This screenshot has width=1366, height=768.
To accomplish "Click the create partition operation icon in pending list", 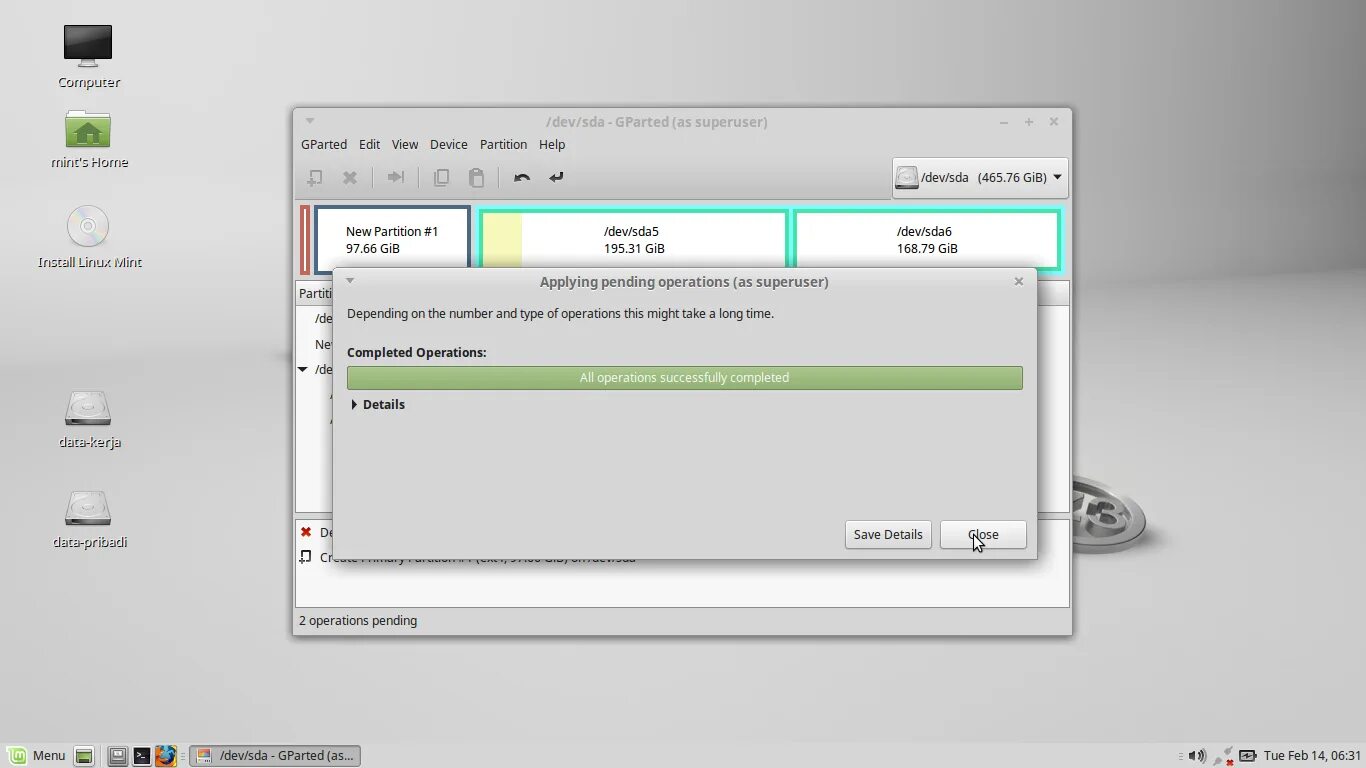I will point(306,557).
